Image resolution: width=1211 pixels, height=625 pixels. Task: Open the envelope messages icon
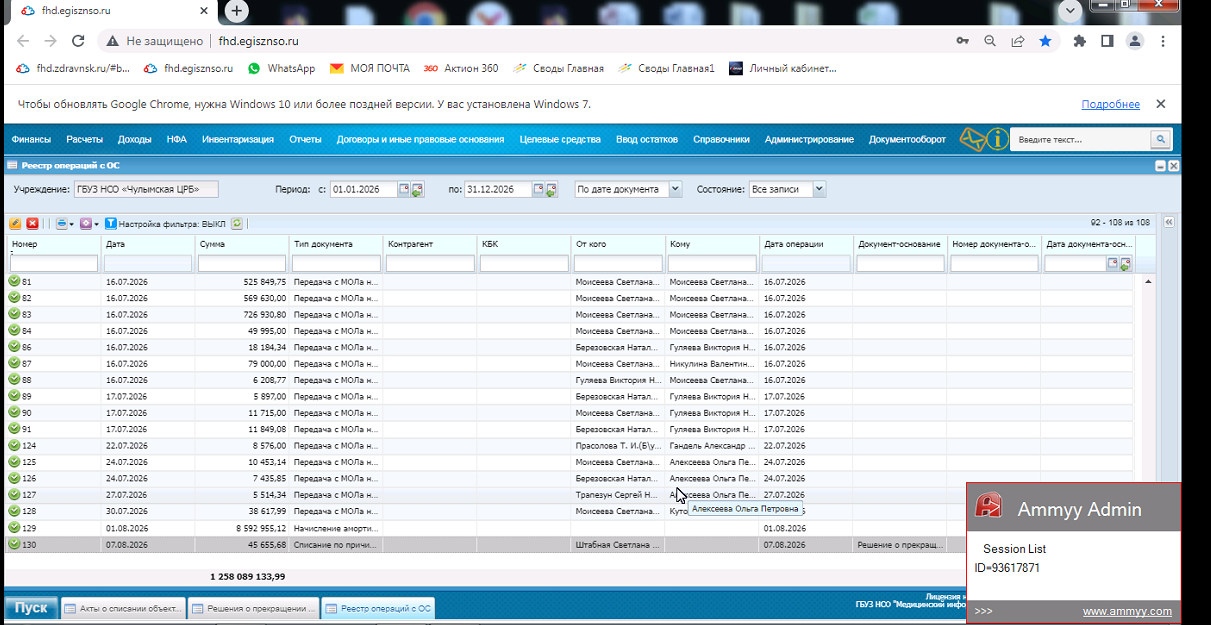click(972, 139)
